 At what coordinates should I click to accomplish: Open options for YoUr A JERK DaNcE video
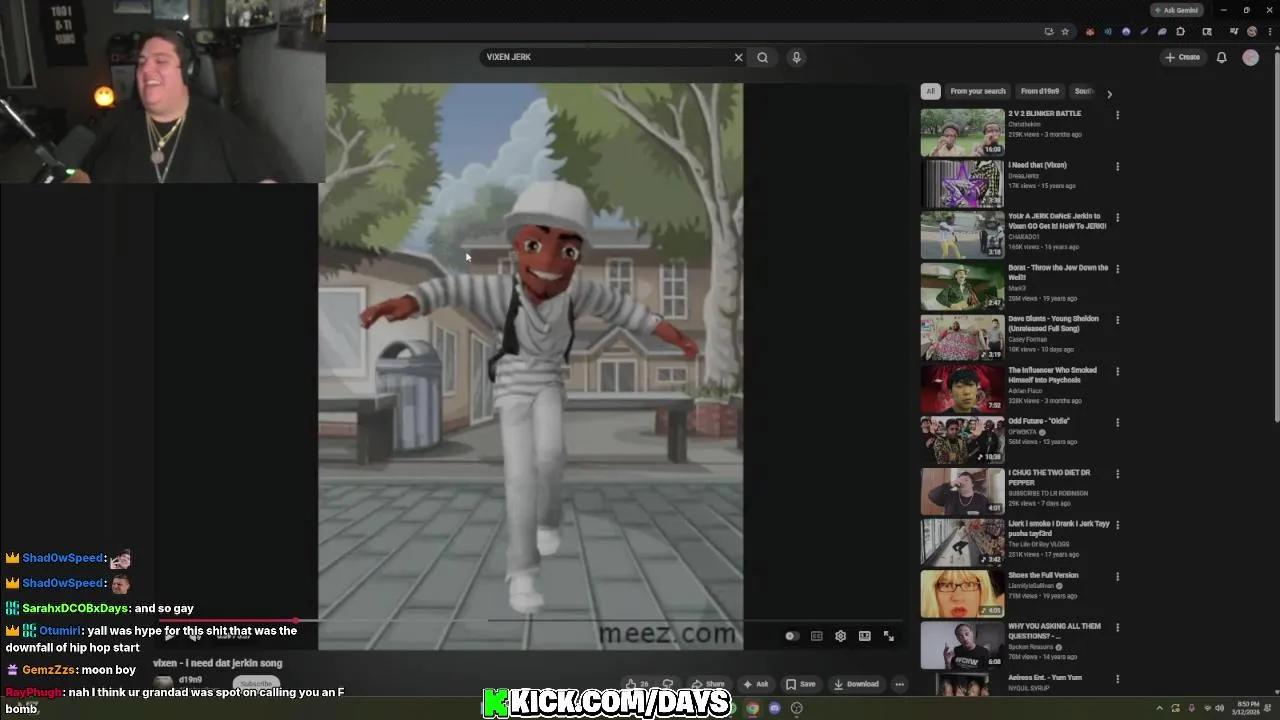coord(1117,217)
